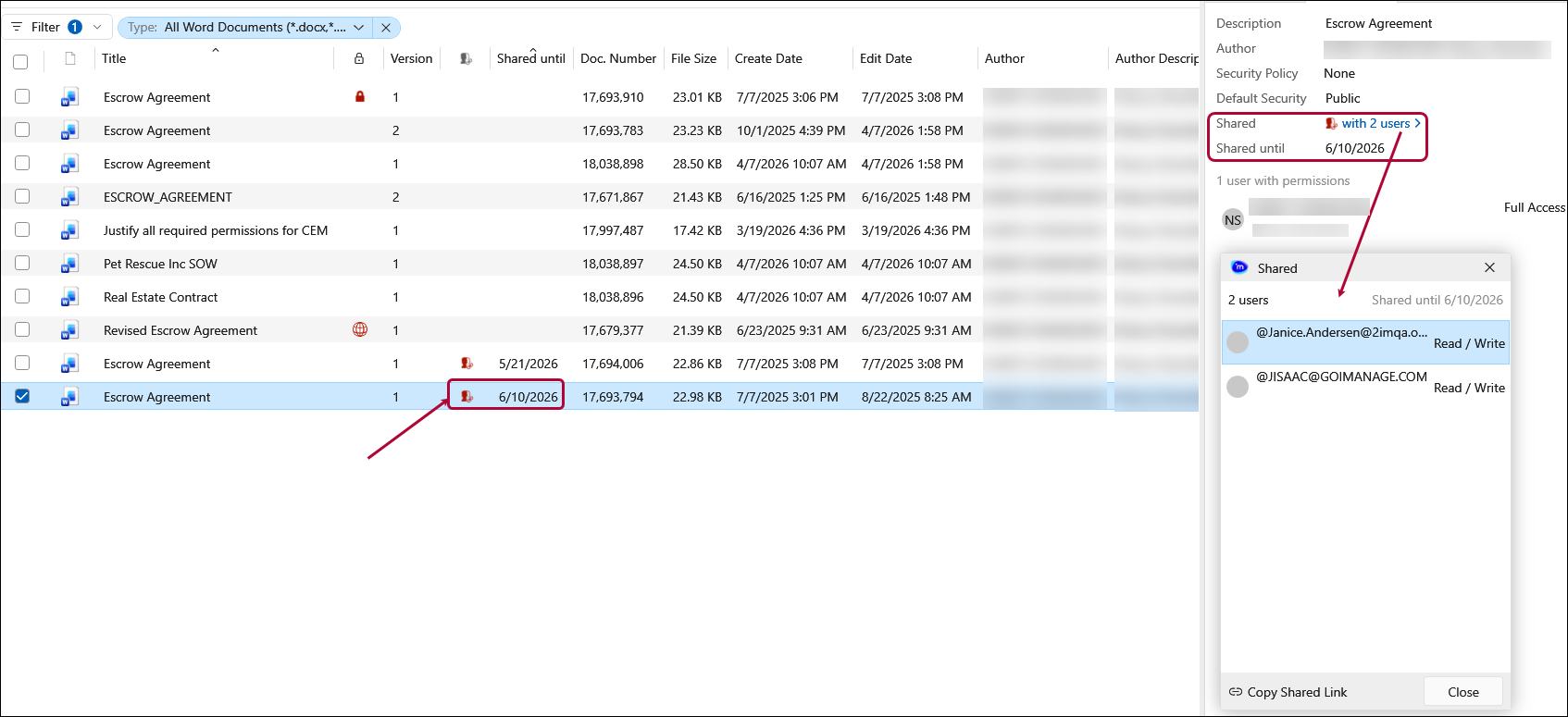Check the Pet Rescue Inc SOW checkbox
Screen dimensions: 1568x717
22,263
